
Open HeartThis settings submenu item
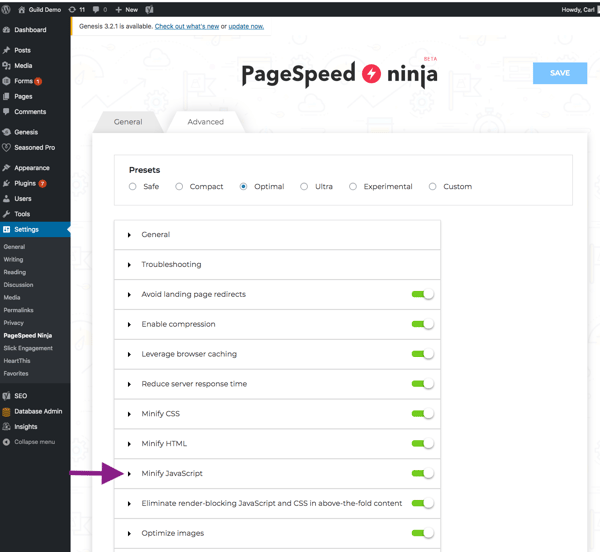pos(17,361)
